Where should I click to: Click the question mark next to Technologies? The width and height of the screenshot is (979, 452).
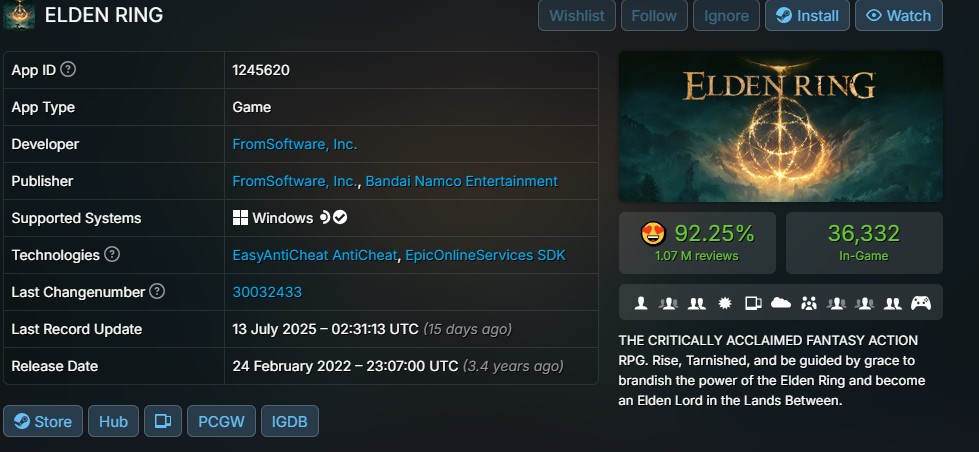[x=112, y=255]
